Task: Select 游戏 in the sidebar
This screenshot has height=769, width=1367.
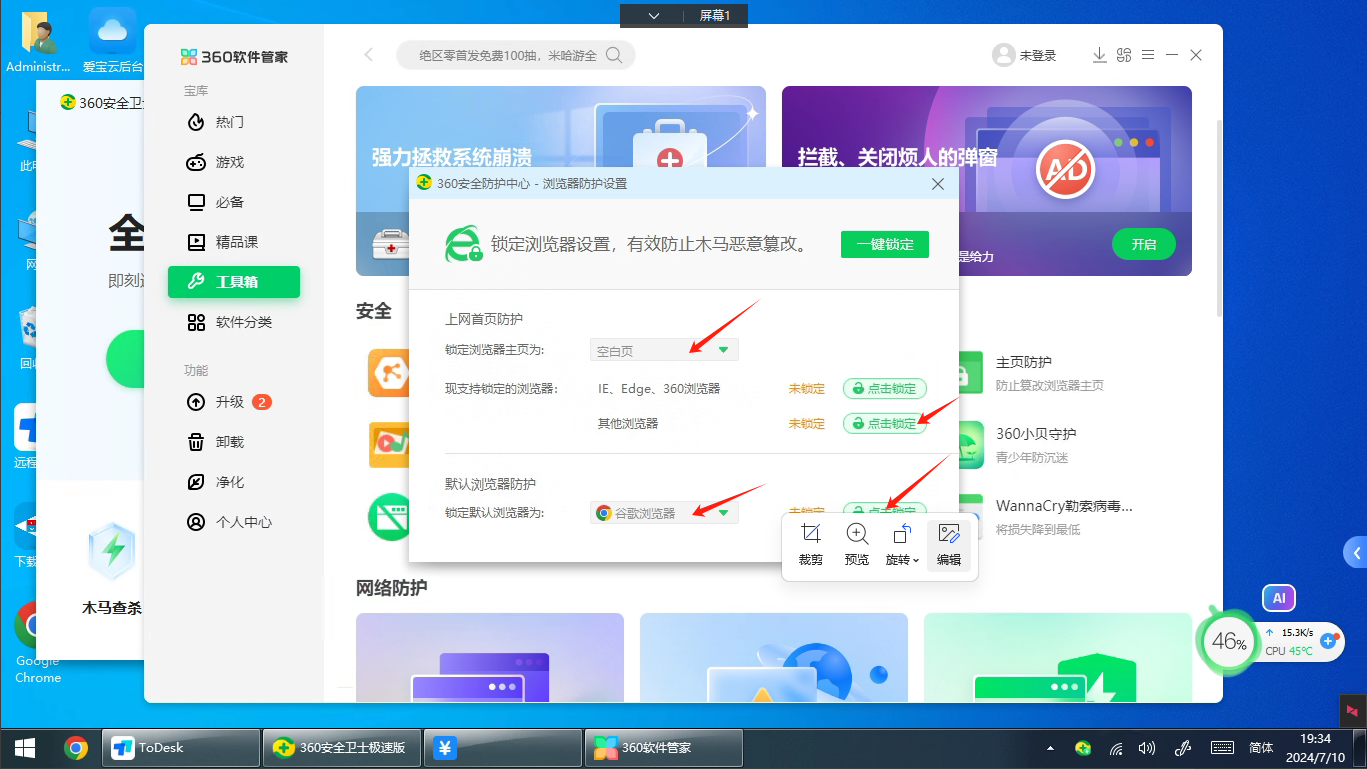Action: (x=234, y=162)
